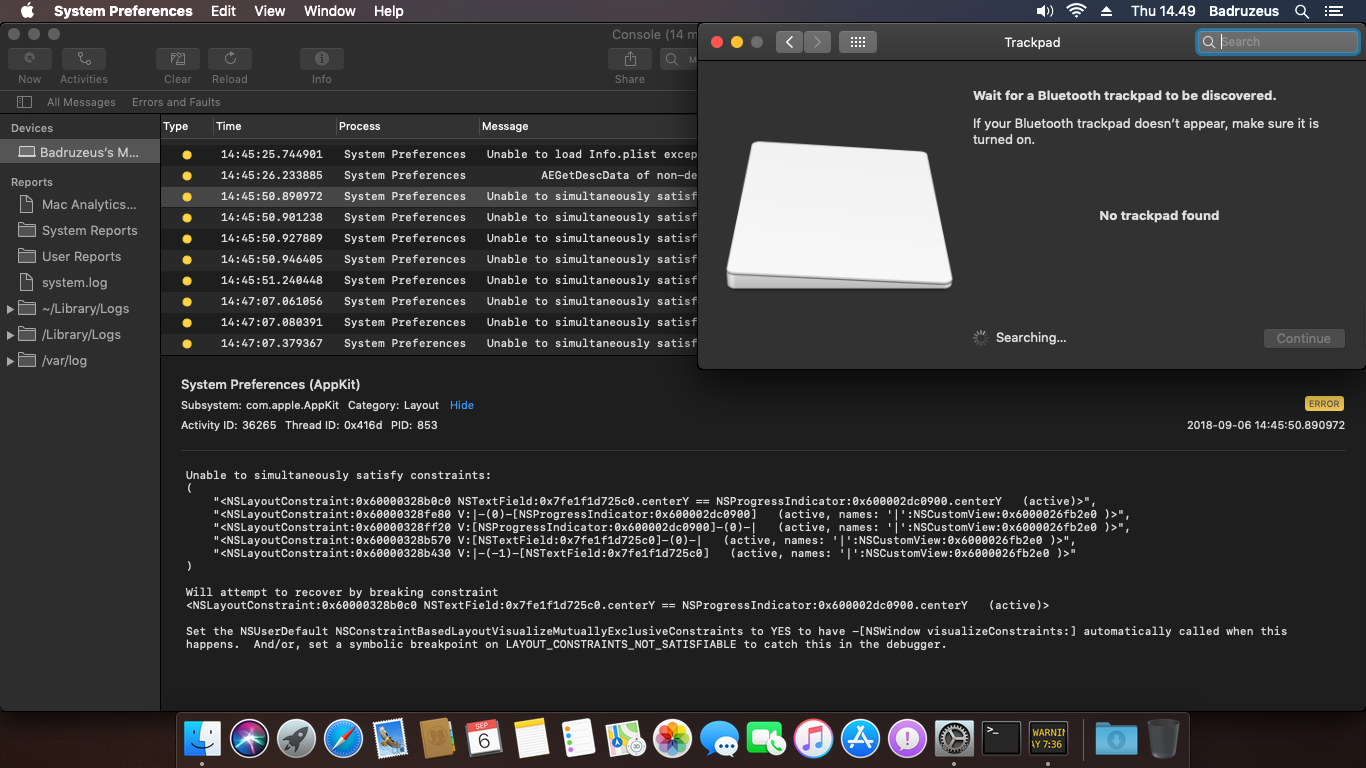Open Maps from the Dock
1366x768 pixels.
[x=625, y=739]
